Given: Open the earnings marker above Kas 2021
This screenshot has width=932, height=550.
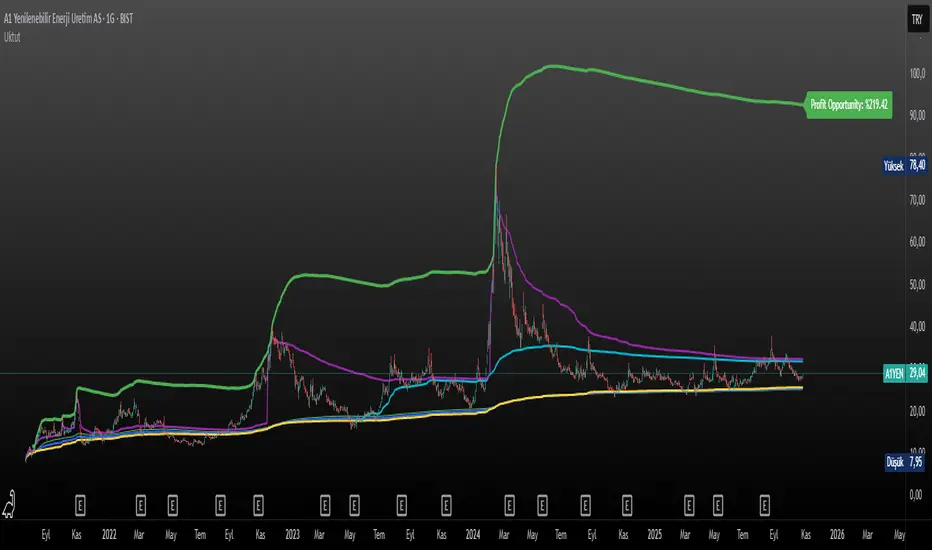Looking at the screenshot, I should coord(80,505).
